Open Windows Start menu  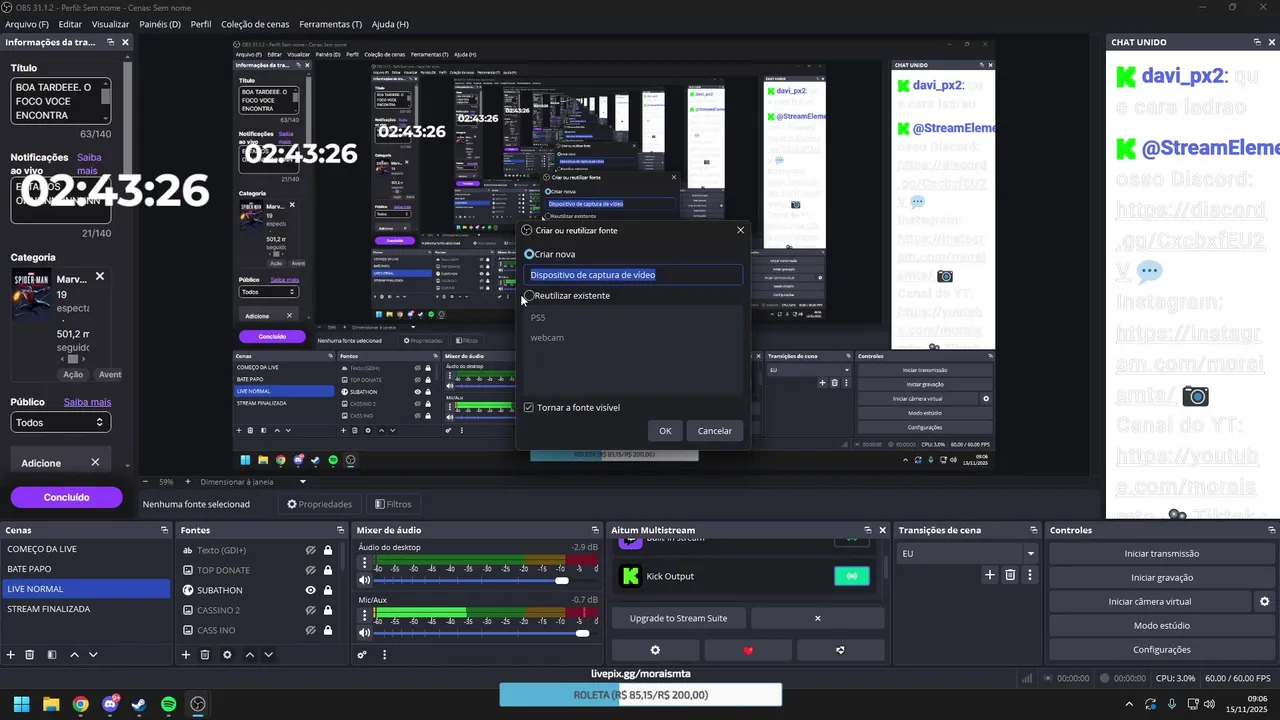point(21,704)
